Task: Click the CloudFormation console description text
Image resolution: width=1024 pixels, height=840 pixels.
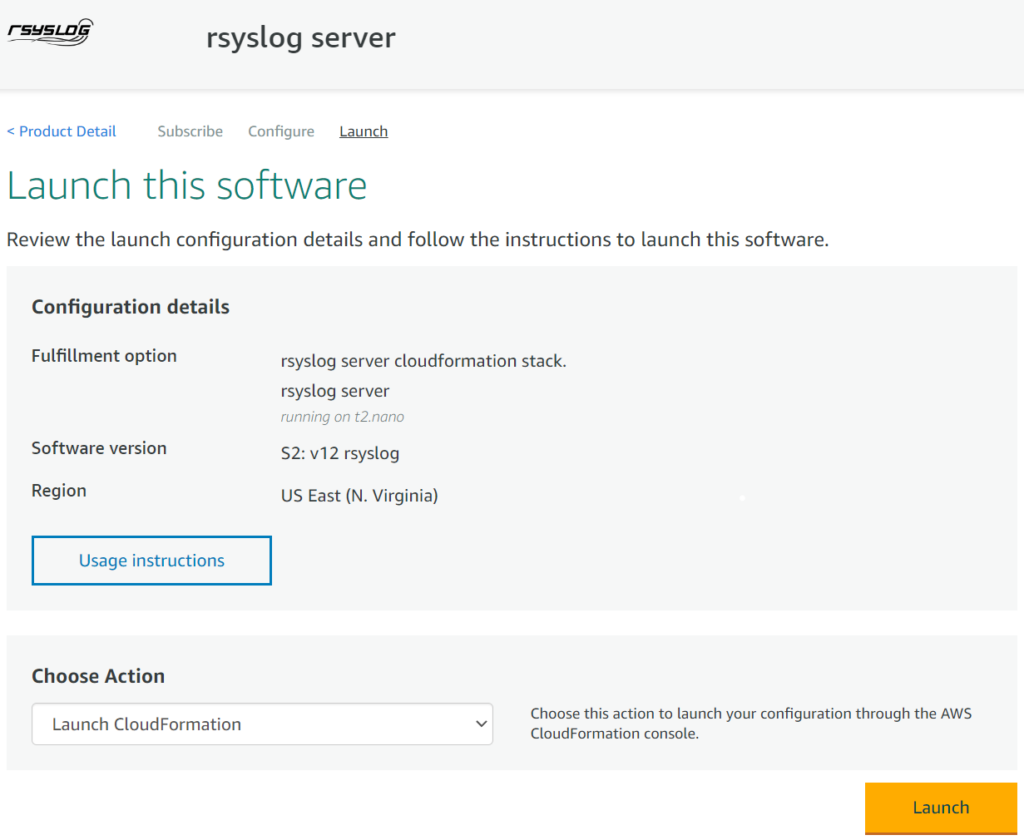Action: pyautogui.click(x=751, y=723)
